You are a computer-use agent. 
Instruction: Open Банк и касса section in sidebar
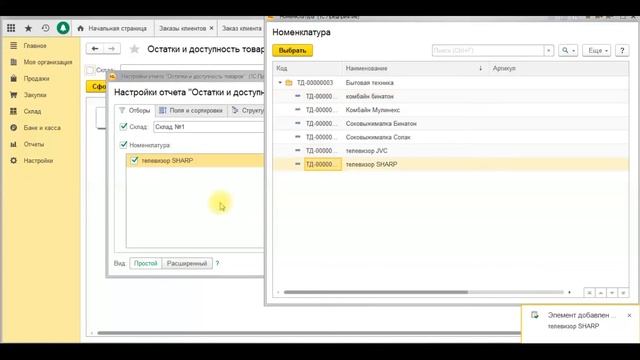point(41,128)
